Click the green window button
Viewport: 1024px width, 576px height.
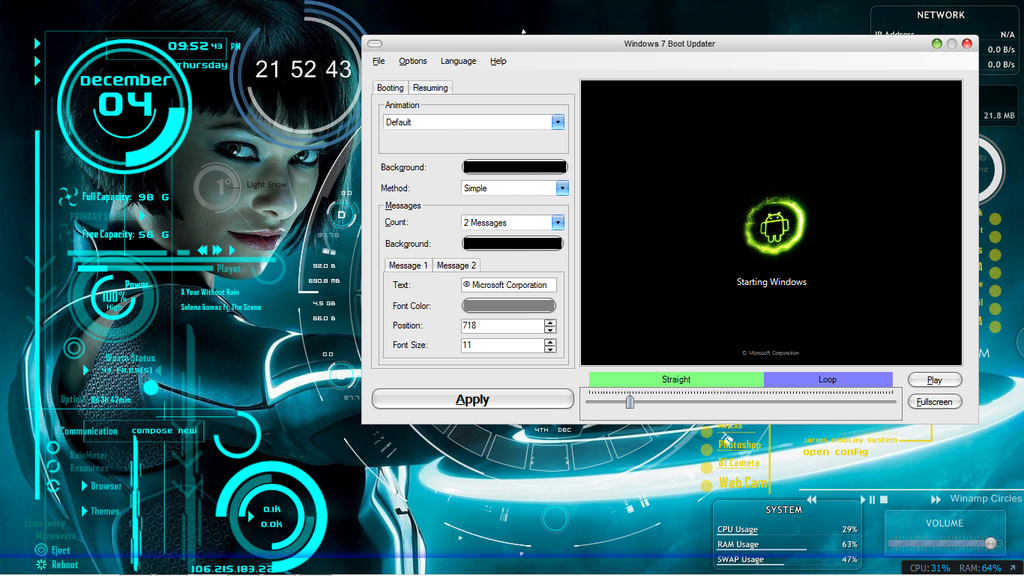(x=936, y=44)
